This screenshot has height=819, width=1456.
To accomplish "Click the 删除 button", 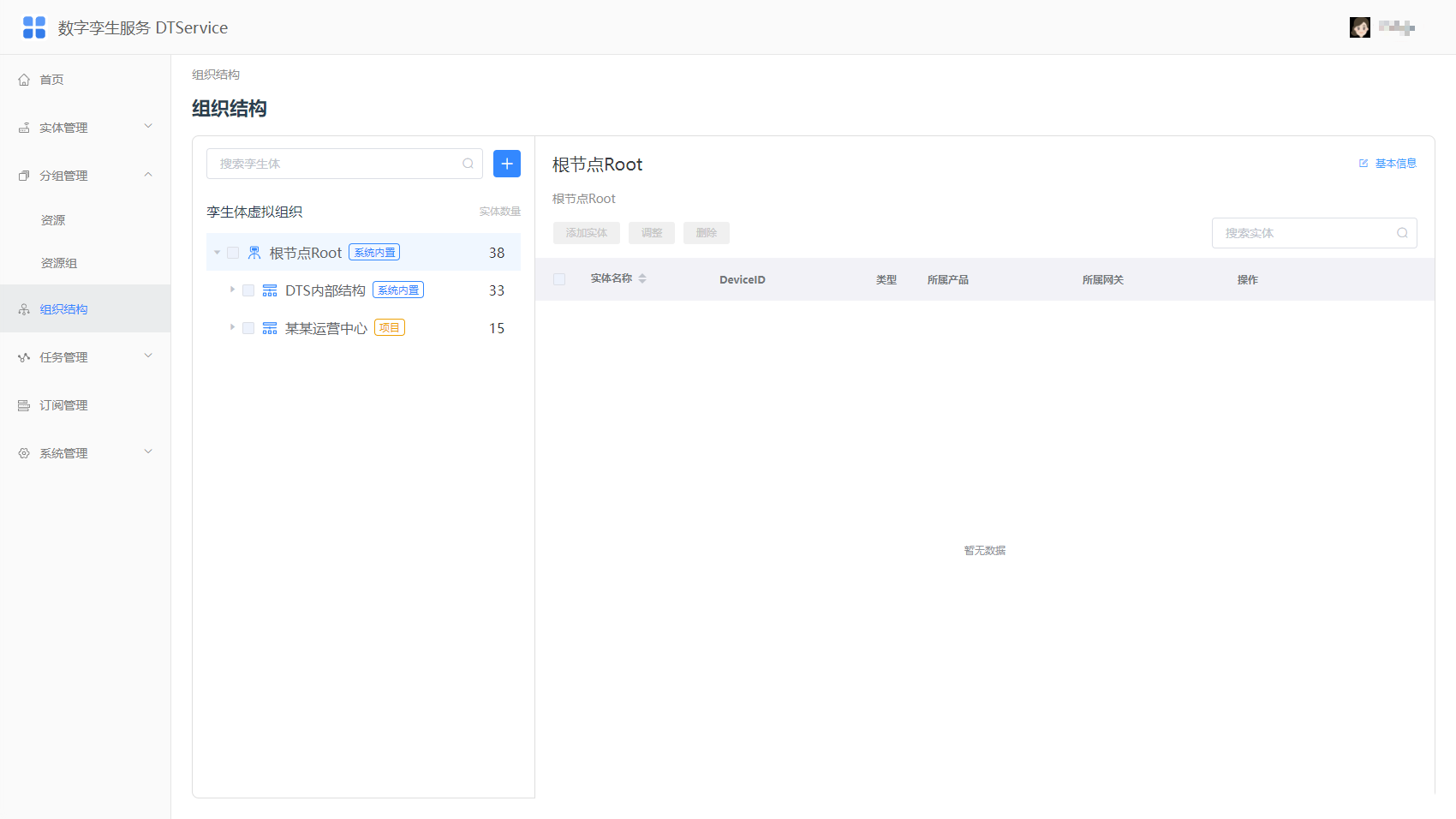I will [707, 233].
